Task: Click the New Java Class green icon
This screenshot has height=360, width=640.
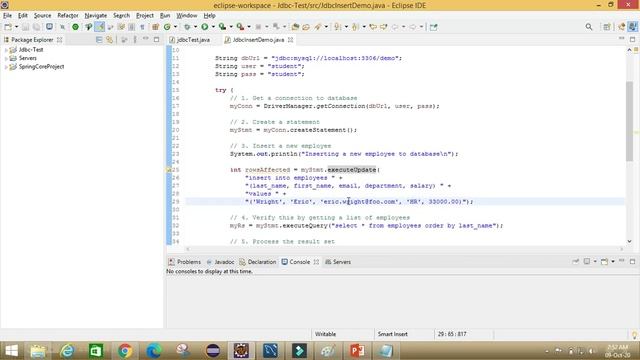Action: [x=167, y=27]
